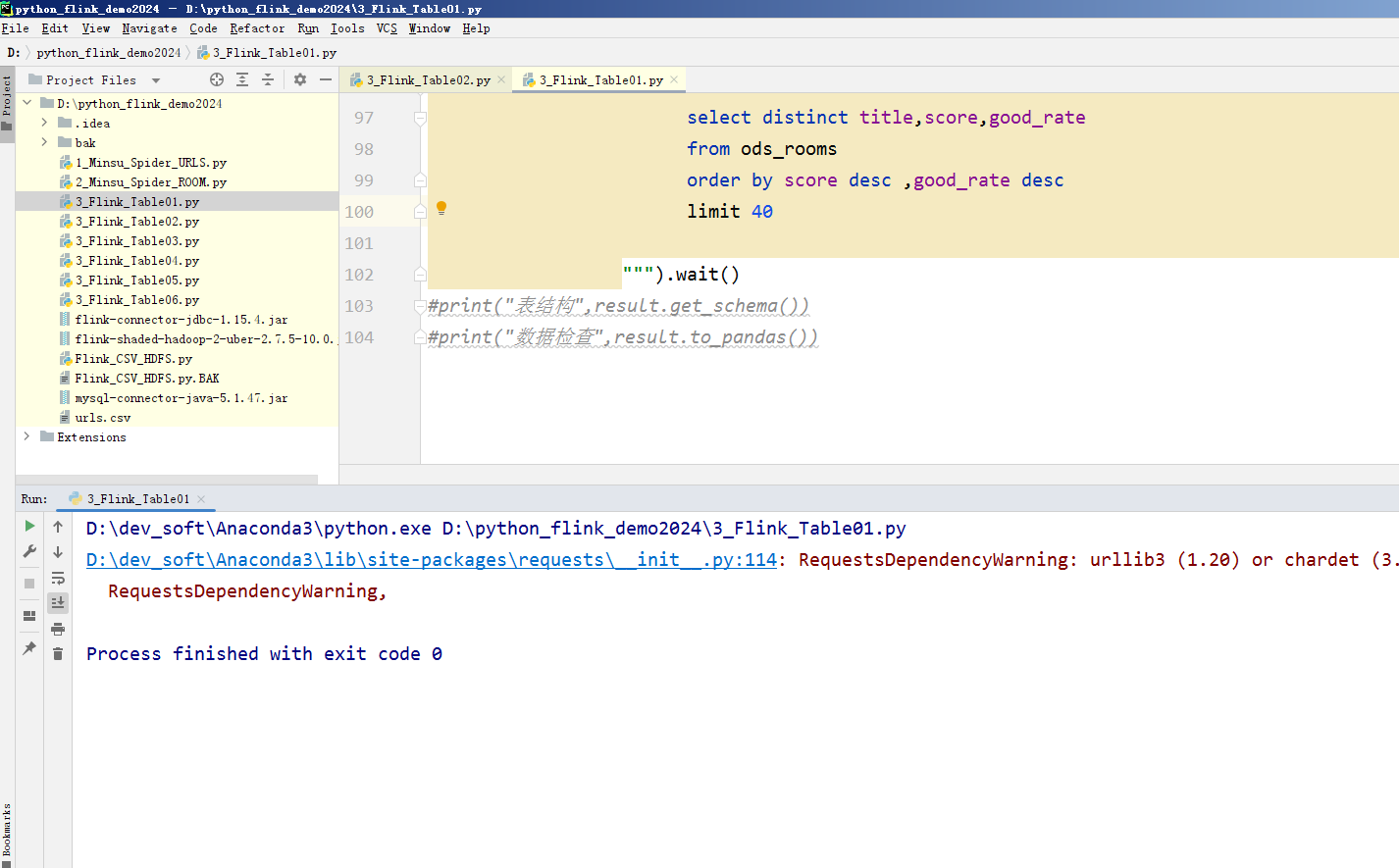This screenshot has height=868, width=1399.
Task: Place cursor at 'limit 40' code line
Action: point(729,212)
